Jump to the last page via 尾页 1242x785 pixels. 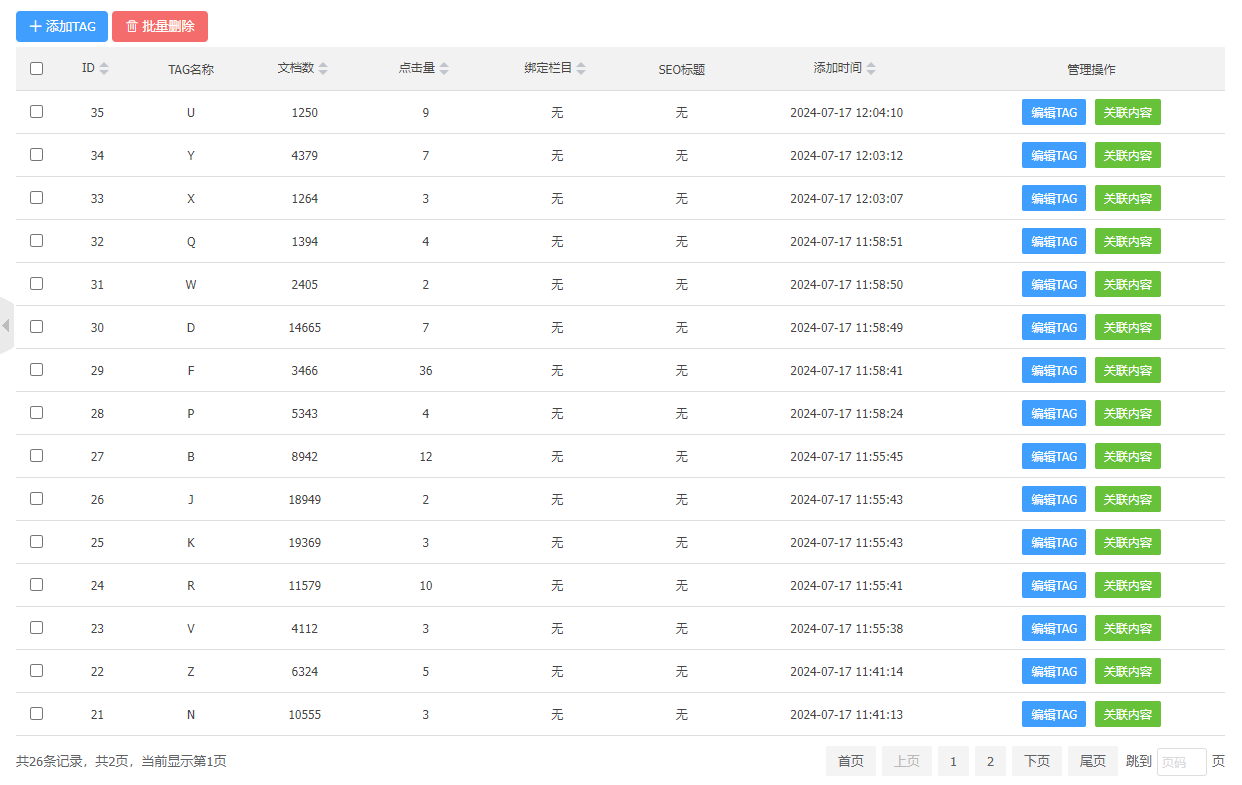(x=1092, y=762)
